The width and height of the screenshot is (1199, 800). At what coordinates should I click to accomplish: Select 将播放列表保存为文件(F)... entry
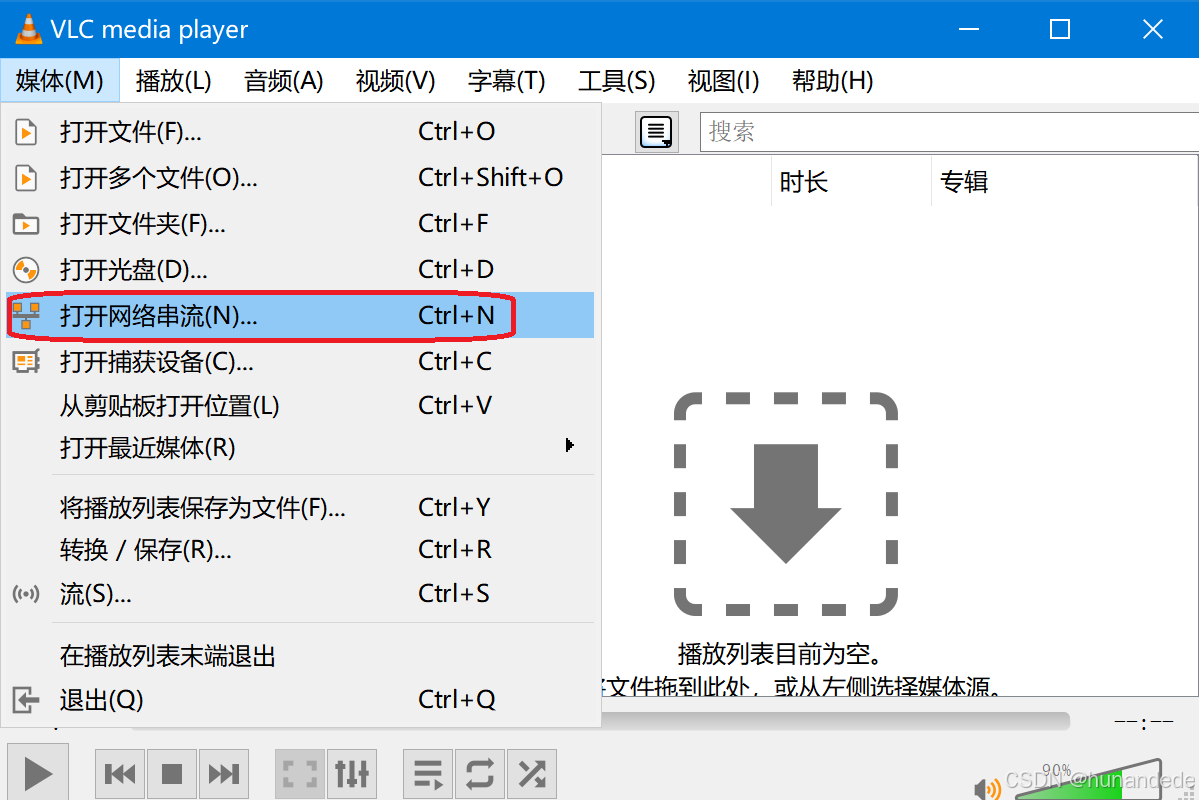click(x=300, y=507)
